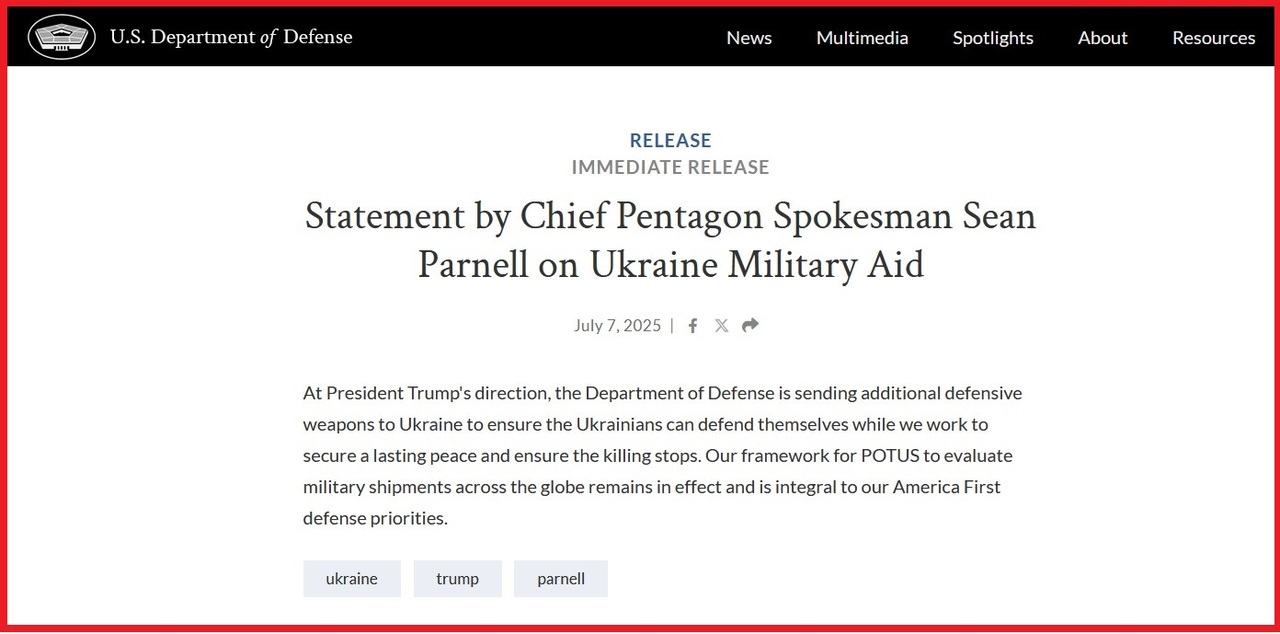Open the News menu
This screenshot has width=1280, height=634.
pyautogui.click(x=749, y=38)
